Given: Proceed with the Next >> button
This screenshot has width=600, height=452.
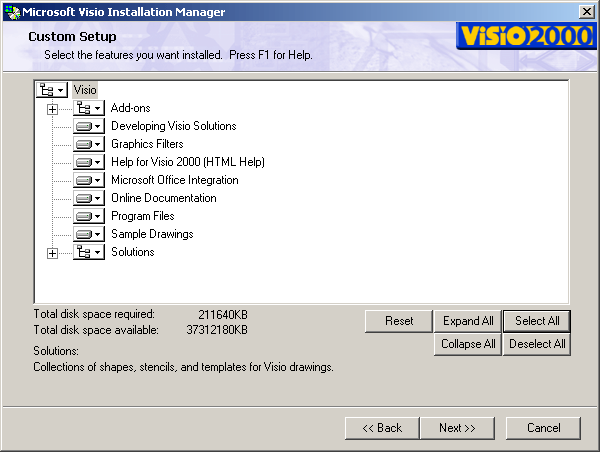Looking at the screenshot, I should pos(457,428).
